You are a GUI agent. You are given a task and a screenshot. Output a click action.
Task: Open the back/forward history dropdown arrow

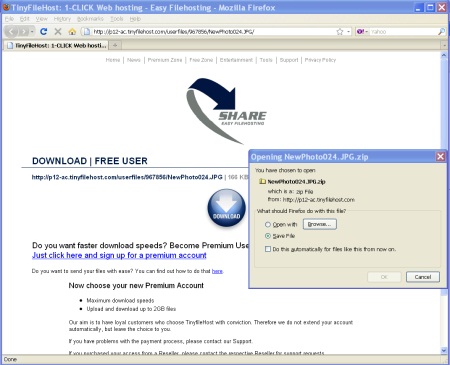[x=32, y=32]
